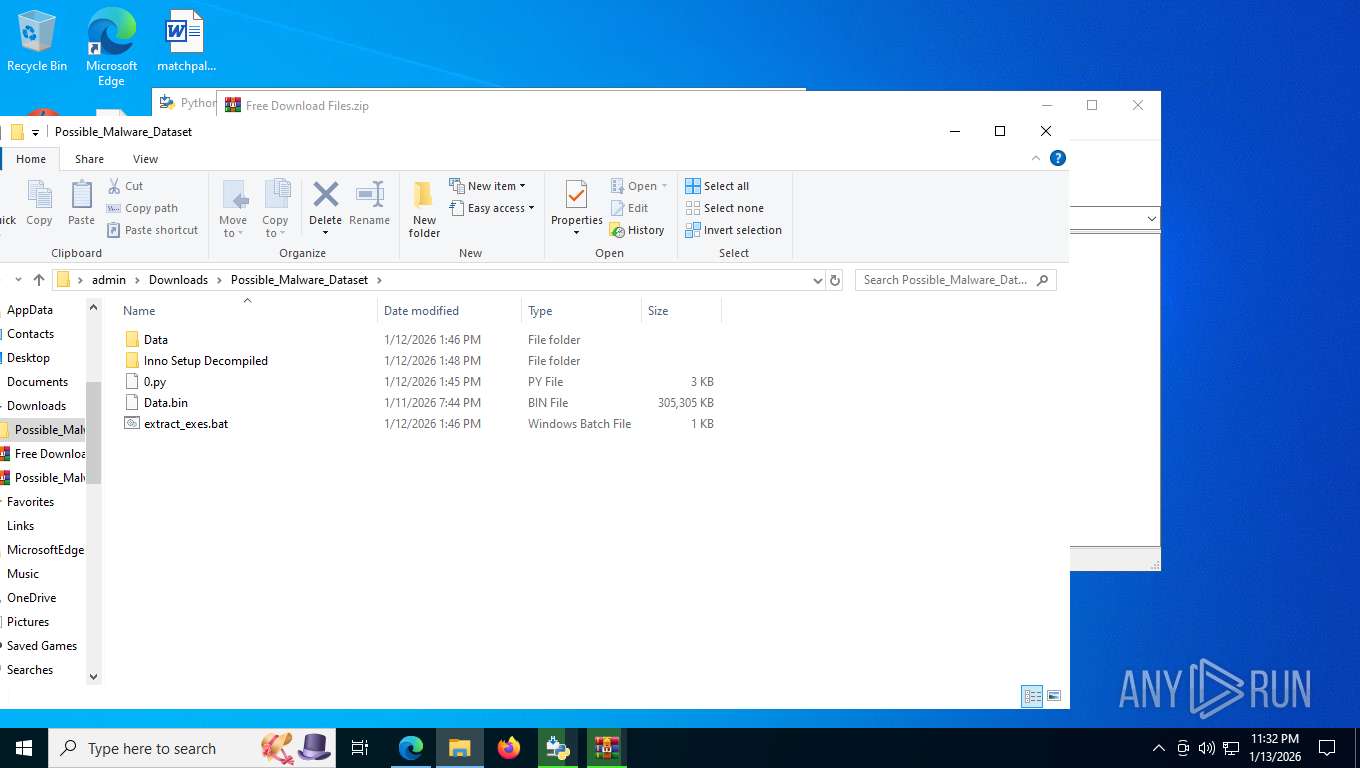Click Paste shortcut in the ribbon
The image size is (1360, 768).
point(152,230)
